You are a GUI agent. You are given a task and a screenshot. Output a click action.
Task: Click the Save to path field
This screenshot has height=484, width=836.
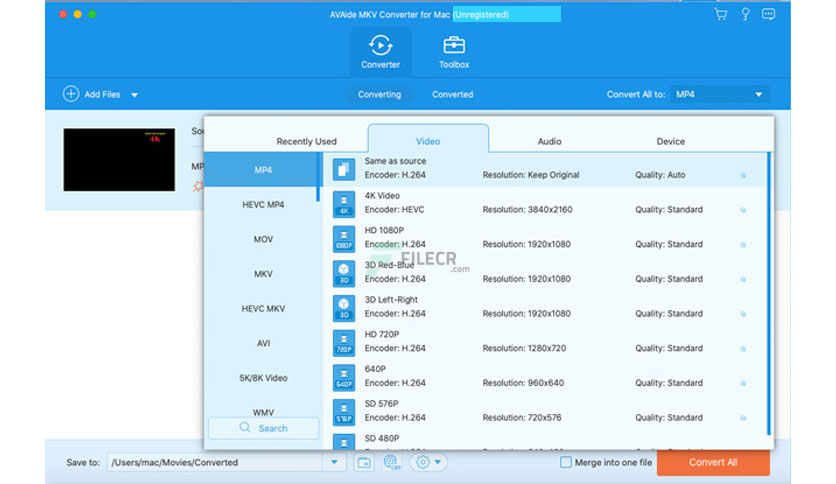tap(215, 462)
